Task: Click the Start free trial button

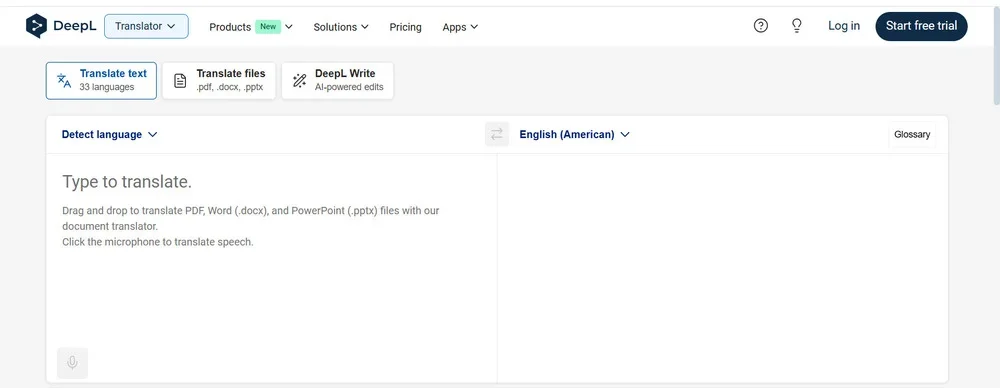Action: [x=921, y=26]
